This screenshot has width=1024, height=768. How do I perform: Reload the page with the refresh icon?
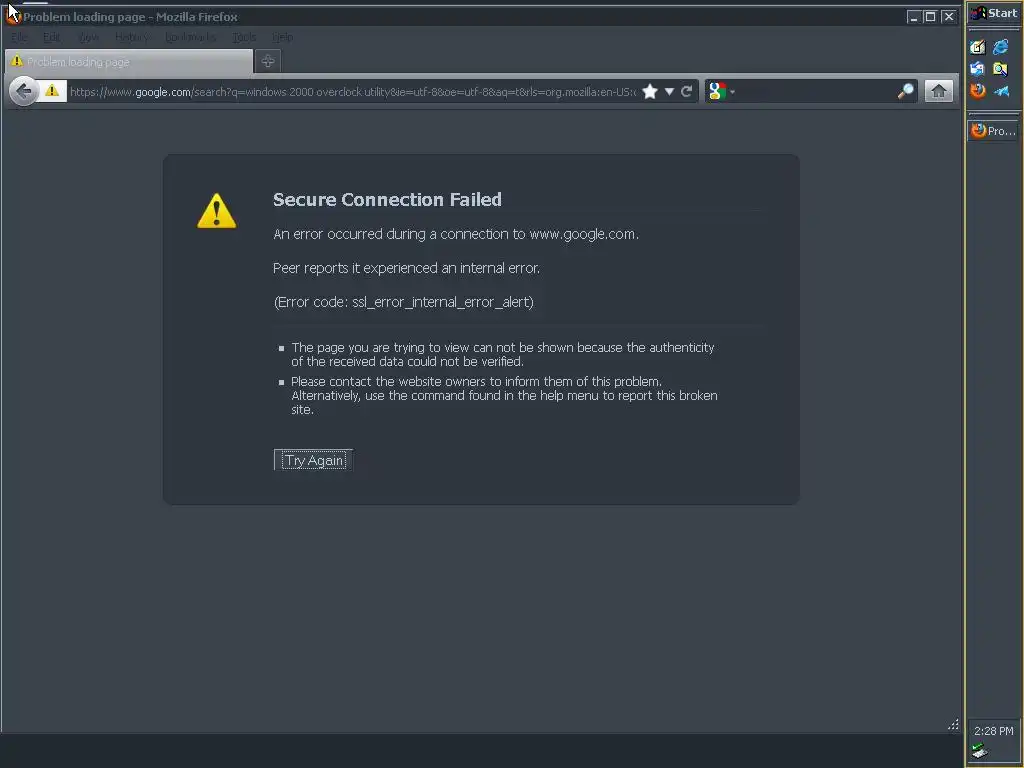(x=686, y=91)
